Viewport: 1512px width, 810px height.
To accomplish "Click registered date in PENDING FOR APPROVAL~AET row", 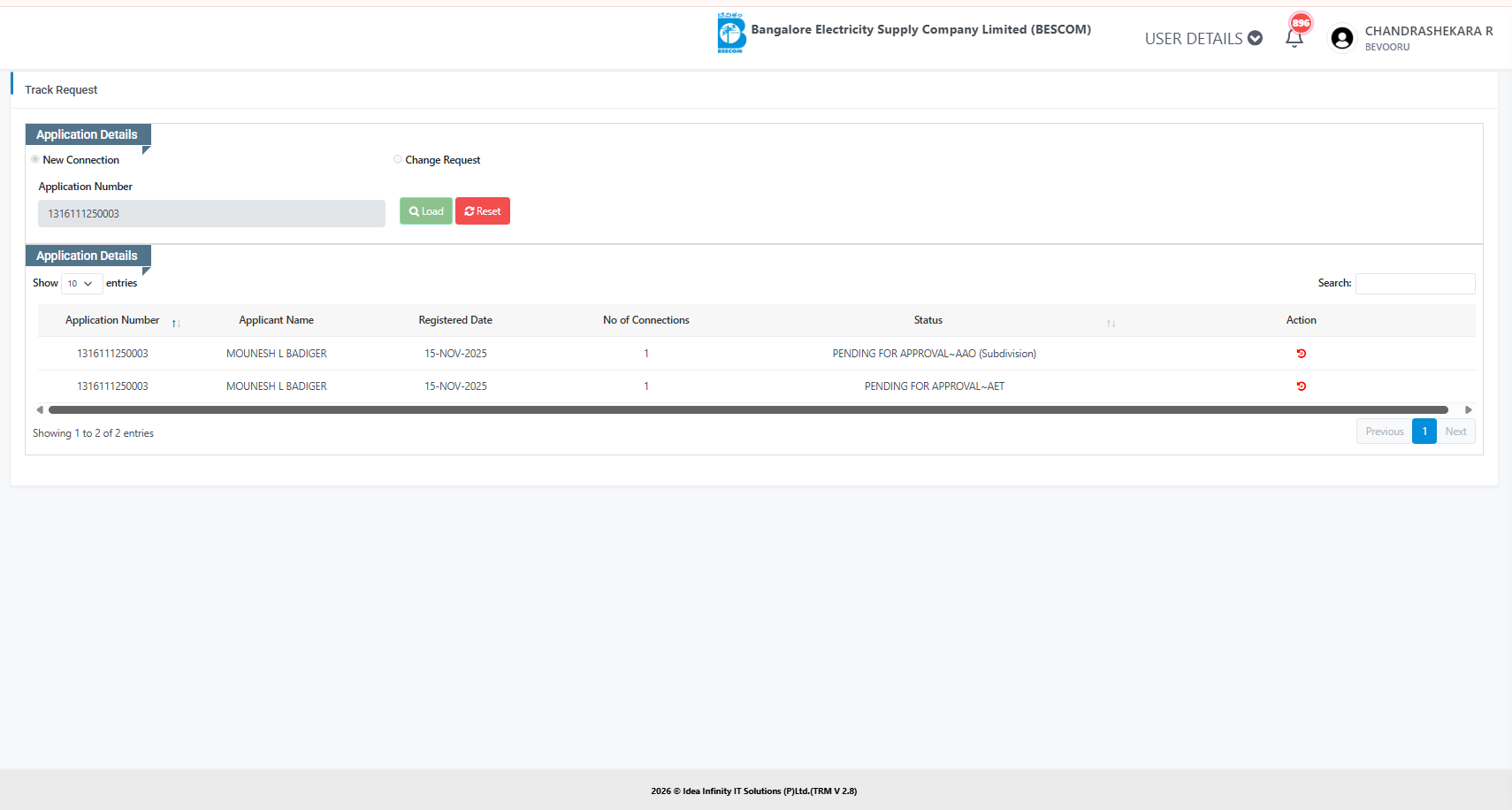I will coord(455,386).
